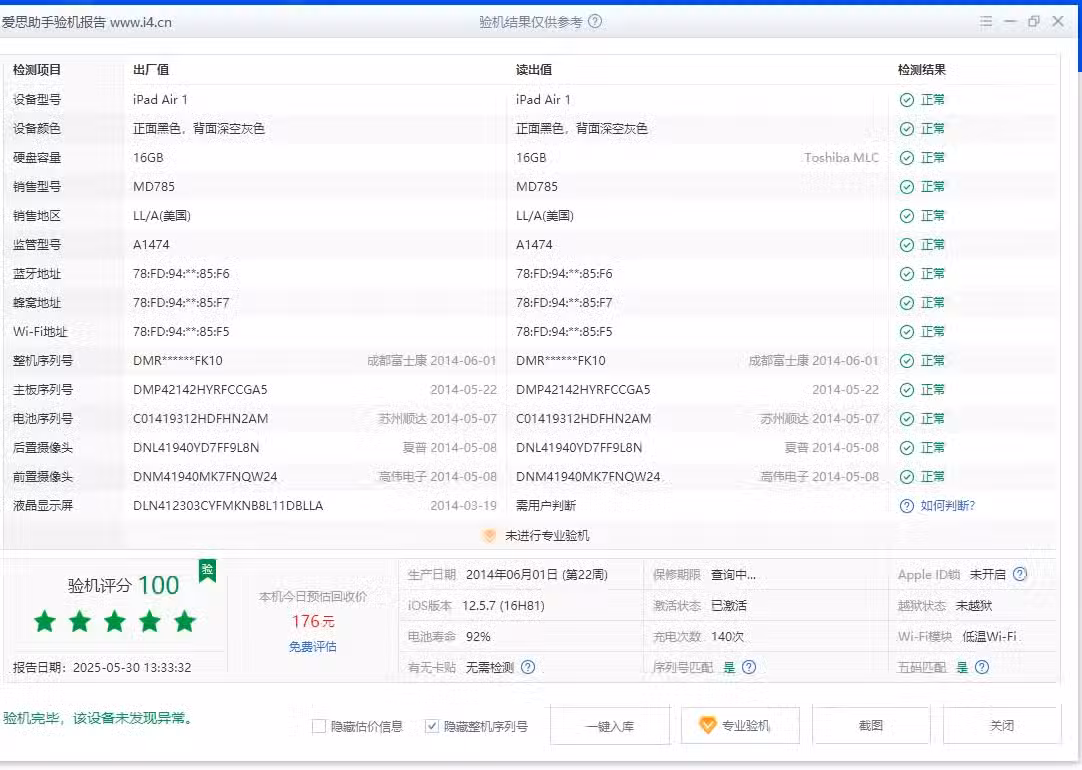This screenshot has width=1082, height=770.
Task: Click the help icon beside 验机结果仅供参考
Action: (x=595, y=21)
